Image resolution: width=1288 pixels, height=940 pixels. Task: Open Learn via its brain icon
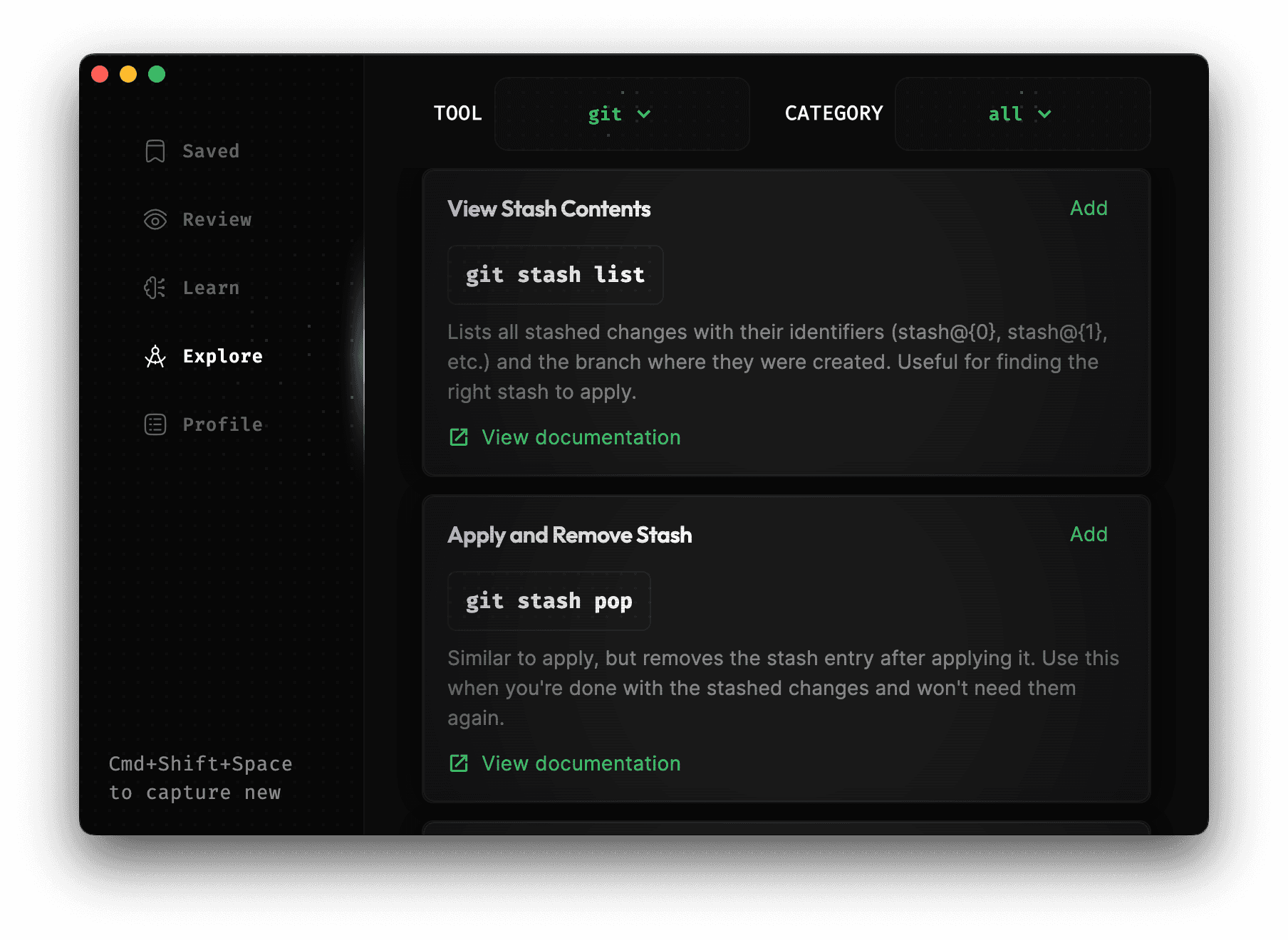[x=155, y=288]
